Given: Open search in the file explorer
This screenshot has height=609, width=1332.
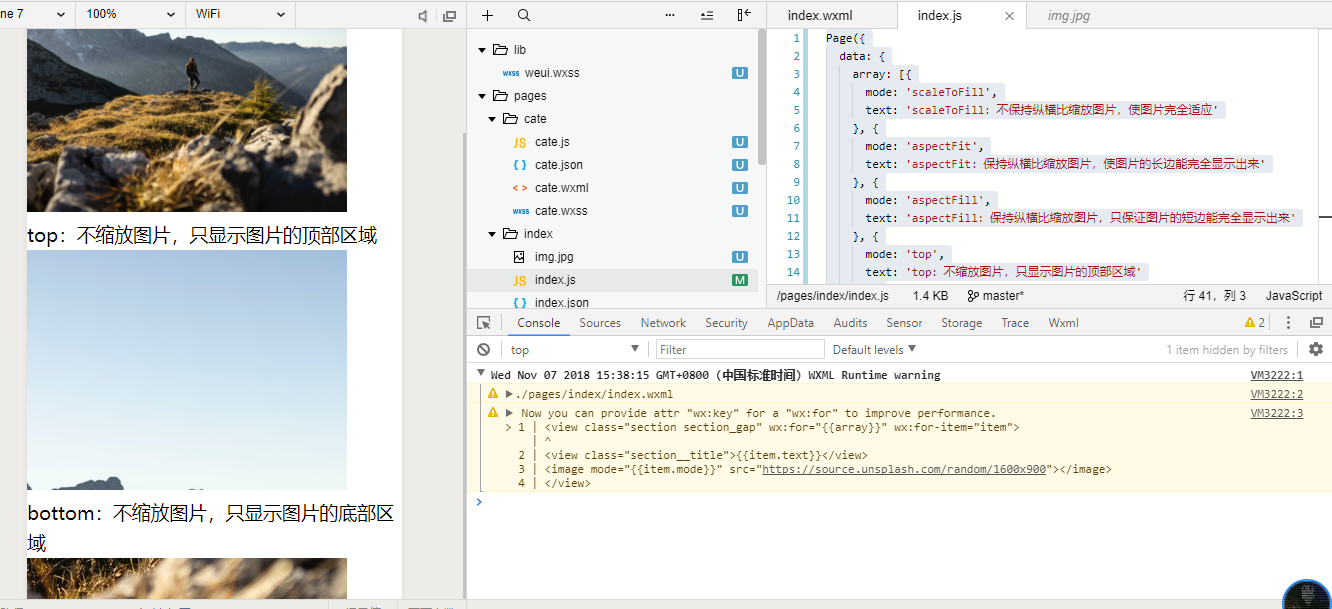Looking at the screenshot, I should point(524,15).
